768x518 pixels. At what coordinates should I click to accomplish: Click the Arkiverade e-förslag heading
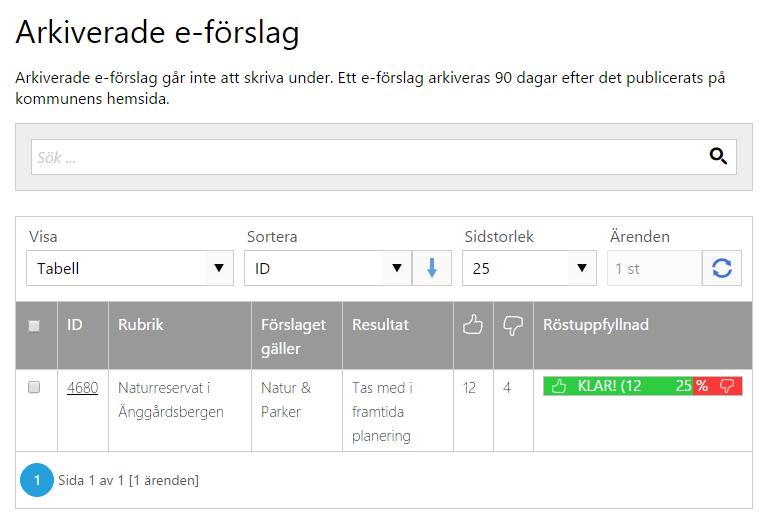(157, 32)
